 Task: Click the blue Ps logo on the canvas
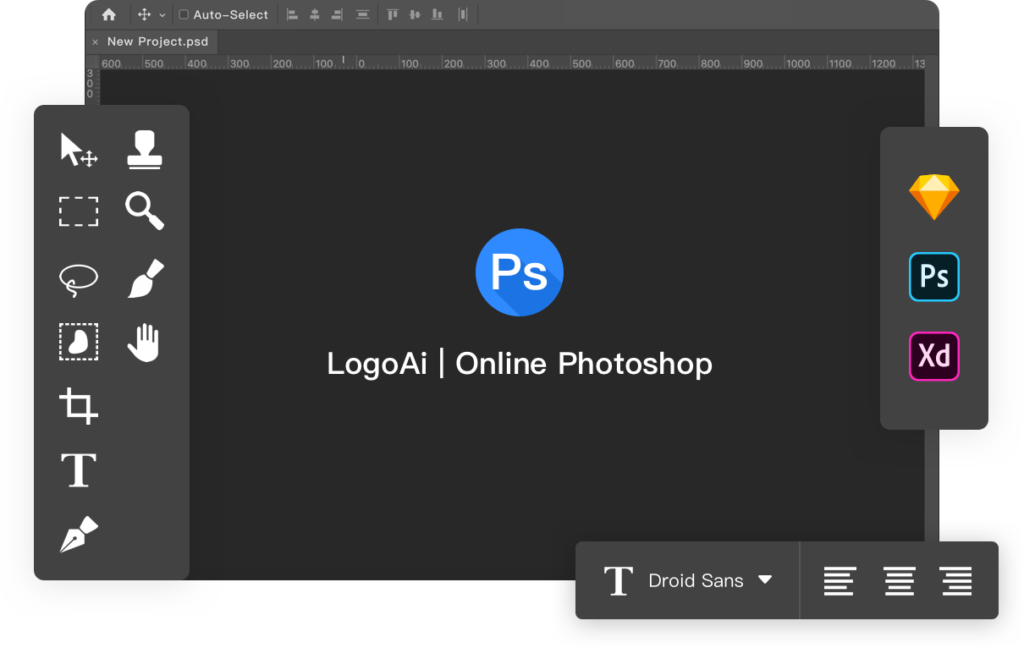[x=519, y=272]
